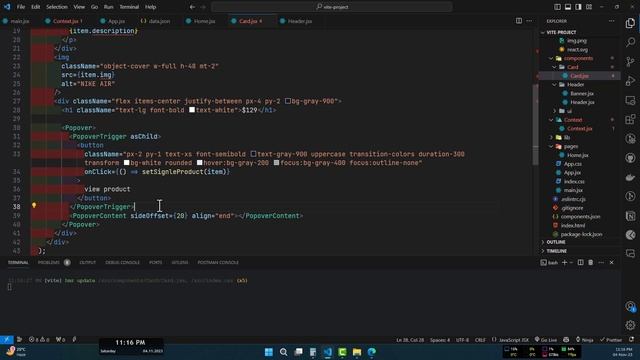
Task: Close the terminal panel
Action: pyautogui.click(x=611, y=262)
